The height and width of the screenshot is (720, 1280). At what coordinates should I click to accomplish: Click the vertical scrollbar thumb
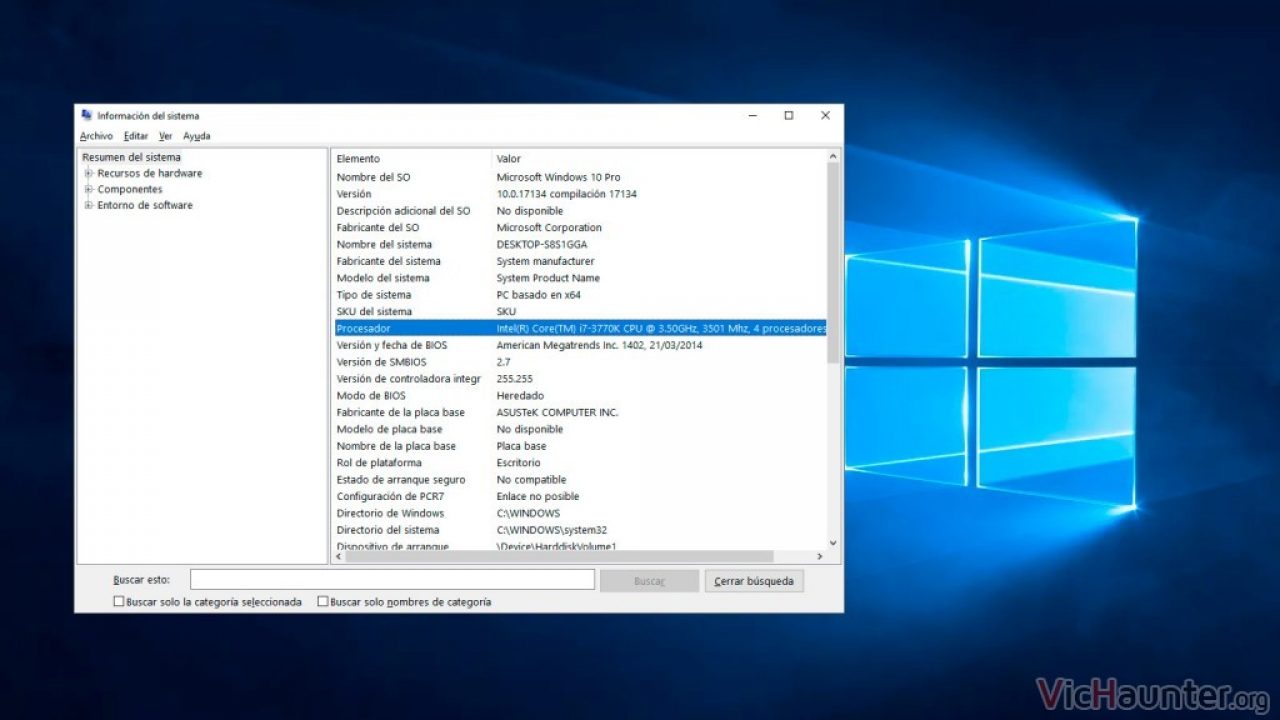coord(833,262)
